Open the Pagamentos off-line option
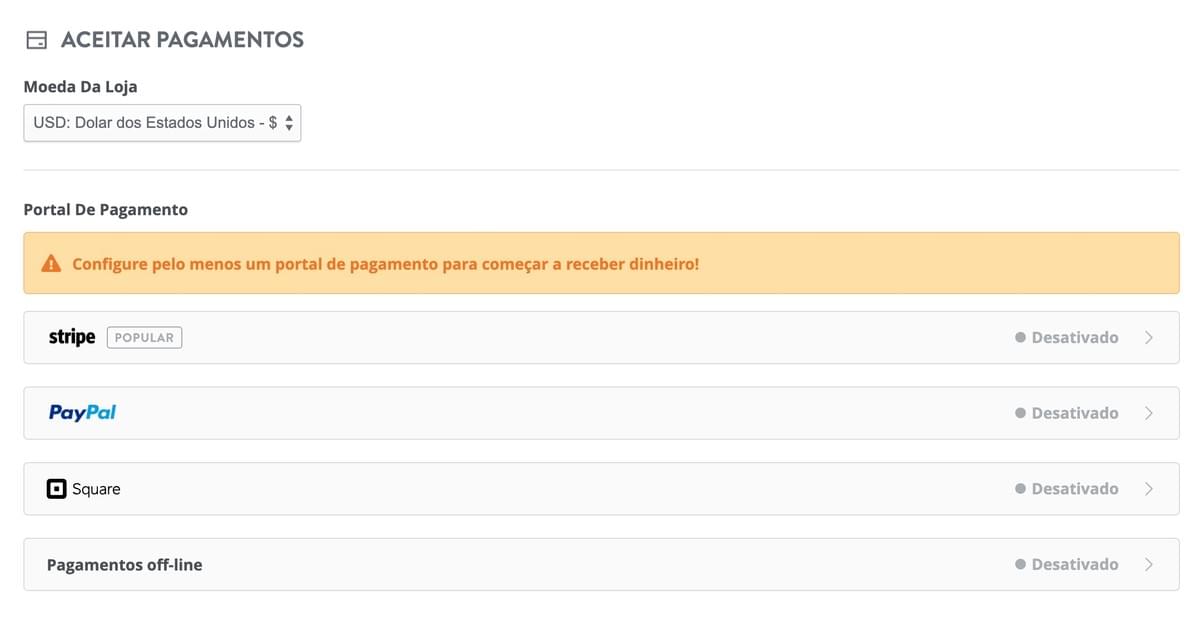 click(x=125, y=565)
